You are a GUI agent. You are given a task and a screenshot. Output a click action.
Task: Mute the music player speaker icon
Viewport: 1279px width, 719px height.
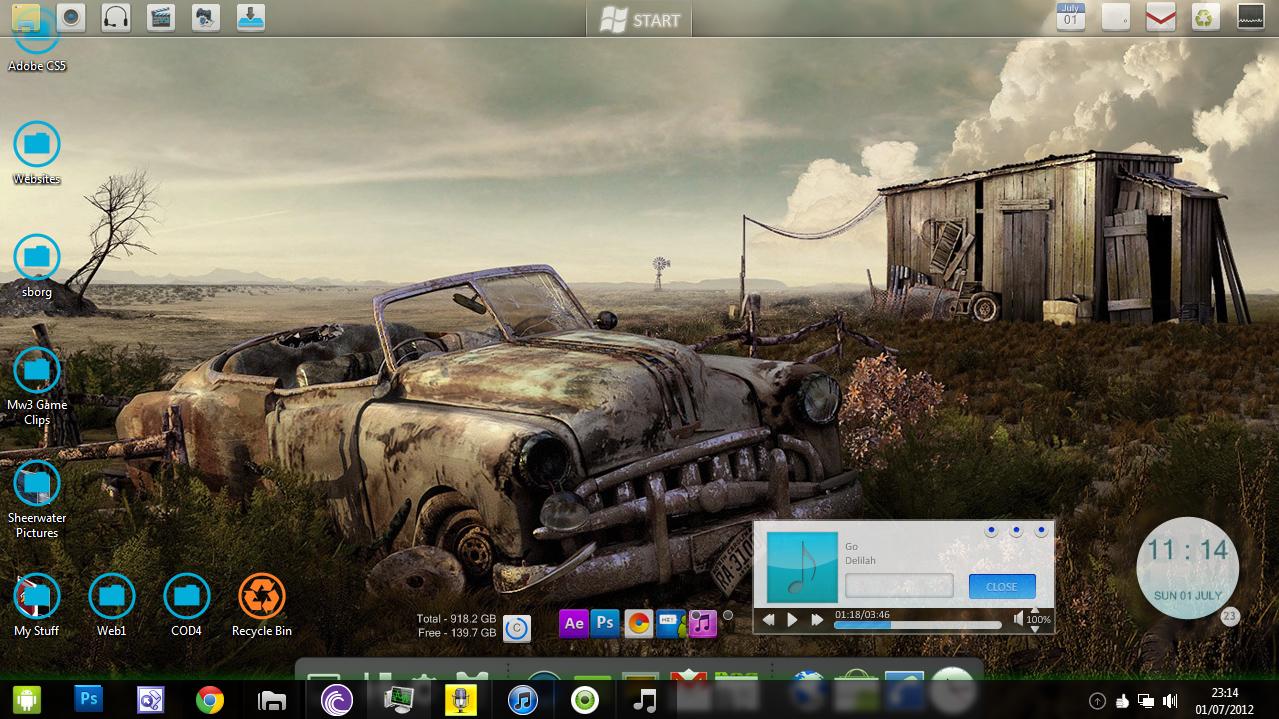coord(1019,620)
